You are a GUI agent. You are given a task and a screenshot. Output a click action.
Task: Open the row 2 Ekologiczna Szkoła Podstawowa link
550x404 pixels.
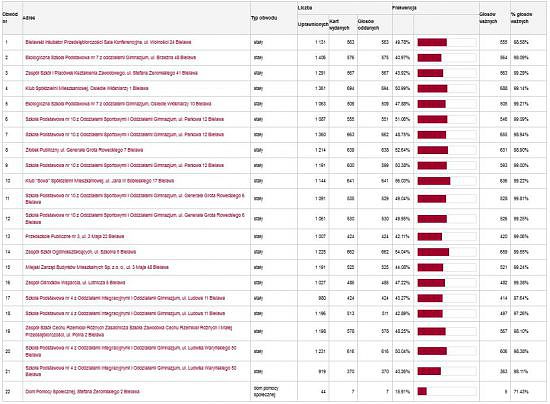point(110,58)
